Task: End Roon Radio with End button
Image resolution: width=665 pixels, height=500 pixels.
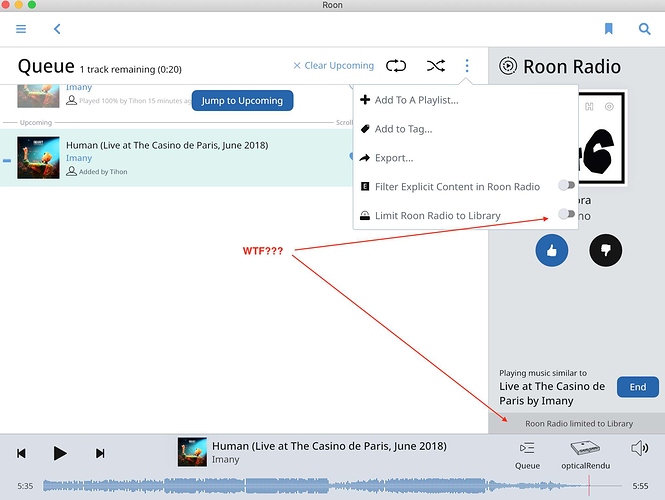Action: [x=638, y=387]
